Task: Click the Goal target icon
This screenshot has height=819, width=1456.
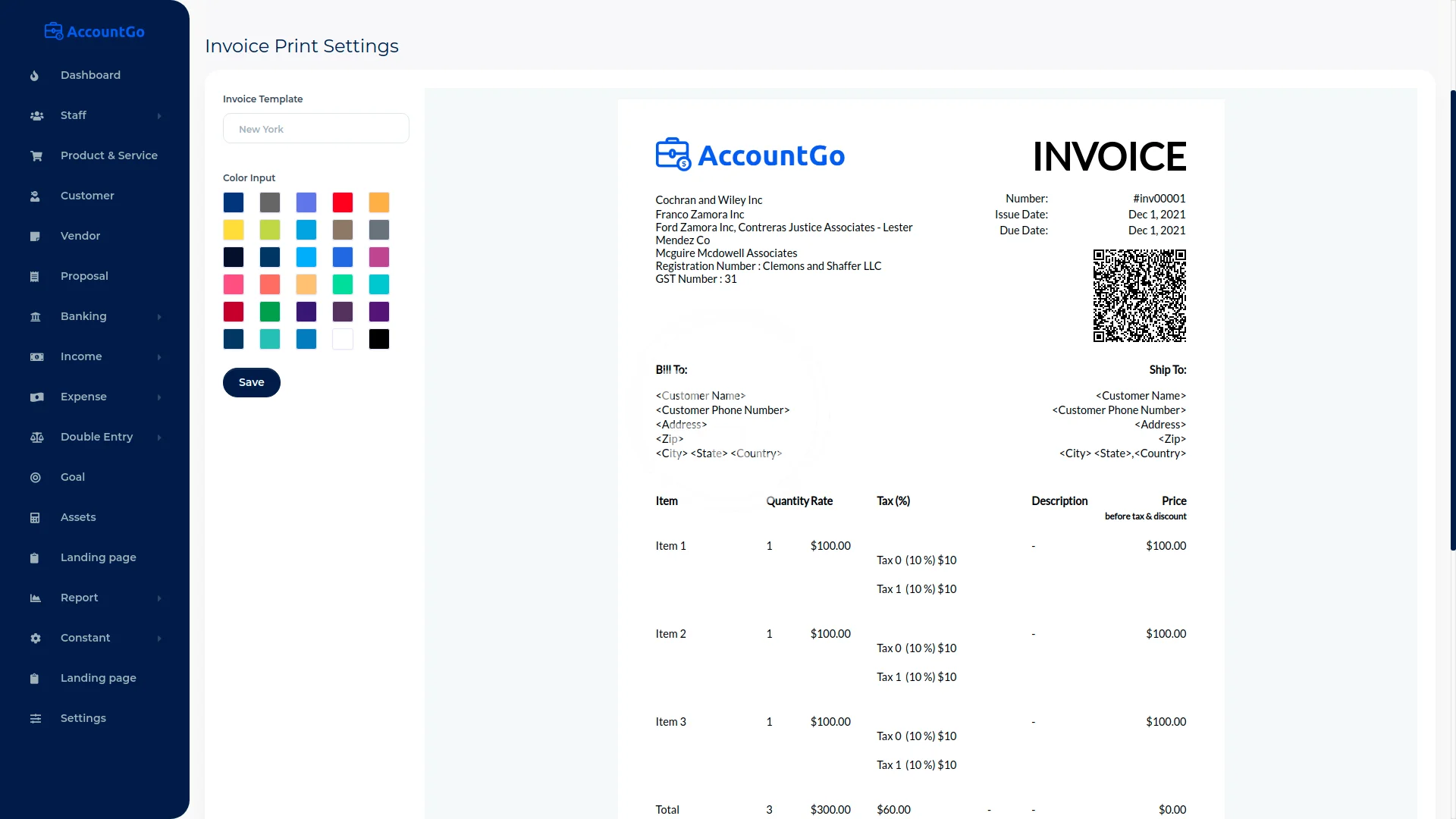Action: pyautogui.click(x=35, y=478)
